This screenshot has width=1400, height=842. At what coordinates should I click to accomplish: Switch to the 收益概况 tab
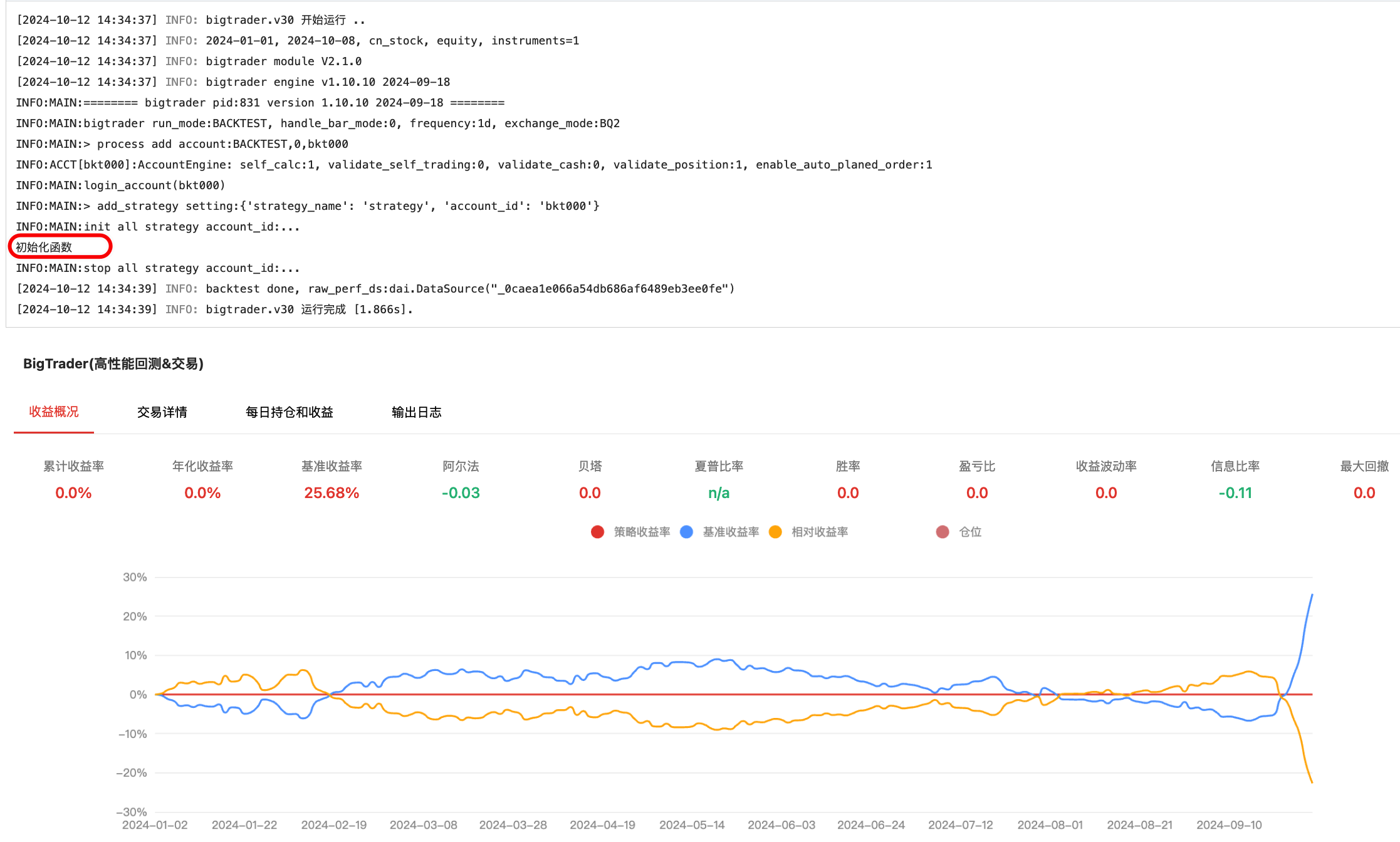click(x=54, y=412)
